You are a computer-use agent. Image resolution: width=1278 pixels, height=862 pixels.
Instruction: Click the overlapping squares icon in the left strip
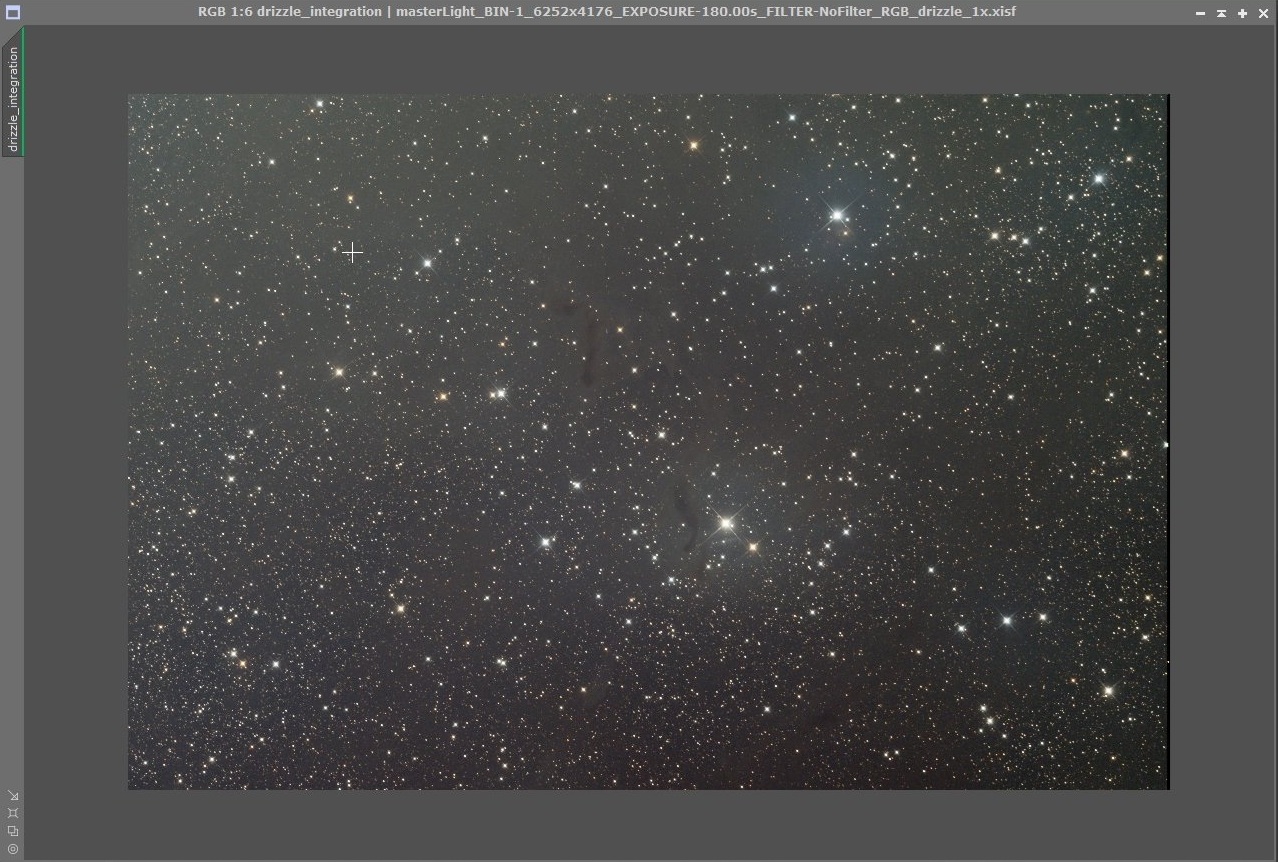(x=13, y=831)
